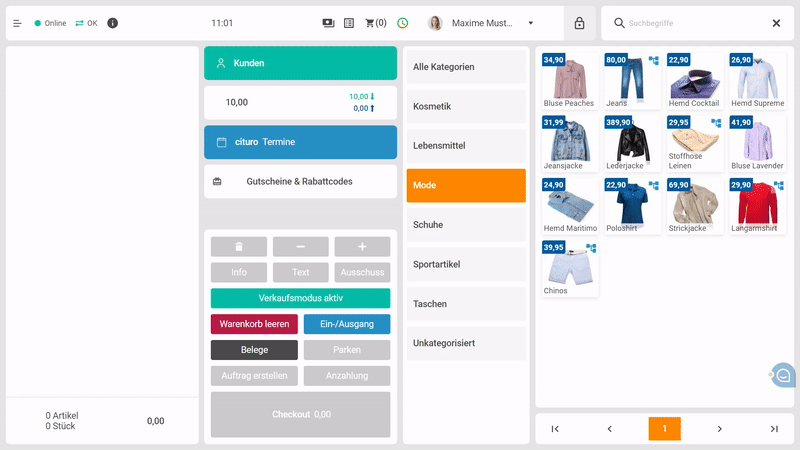The image size is (800, 450).
Task: Click the info circle icon next to OK
Action: pyautogui.click(x=112, y=23)
